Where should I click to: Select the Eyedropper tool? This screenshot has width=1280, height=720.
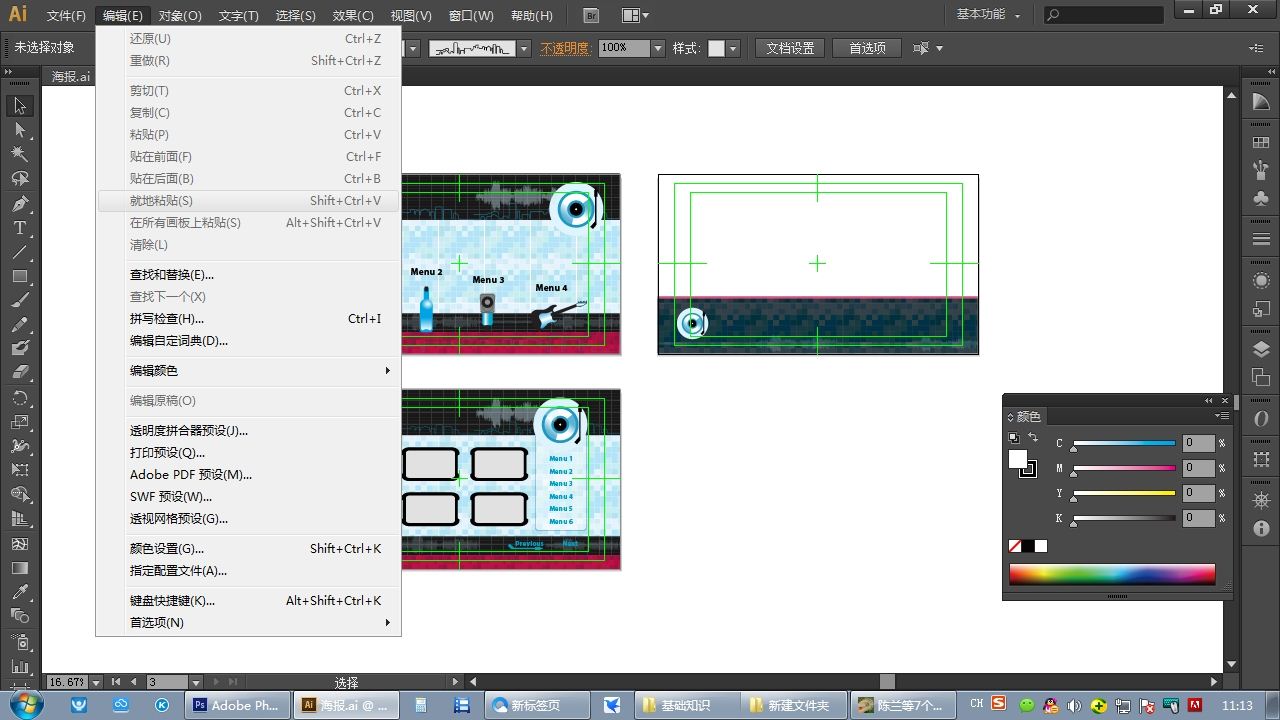click(x=20, y=592)
